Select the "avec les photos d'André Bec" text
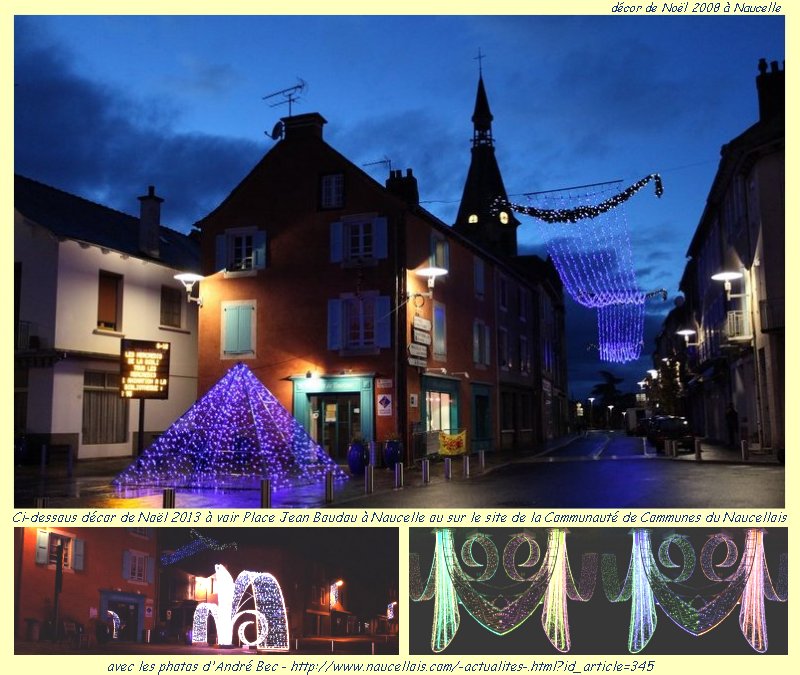Screen dimensions: 800x675 click(195, 665)
